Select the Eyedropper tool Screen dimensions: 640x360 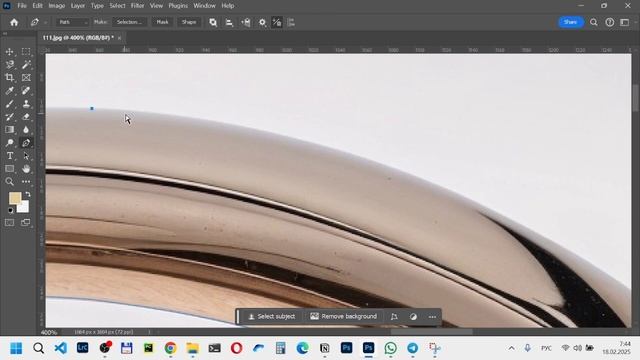[9, 91]
